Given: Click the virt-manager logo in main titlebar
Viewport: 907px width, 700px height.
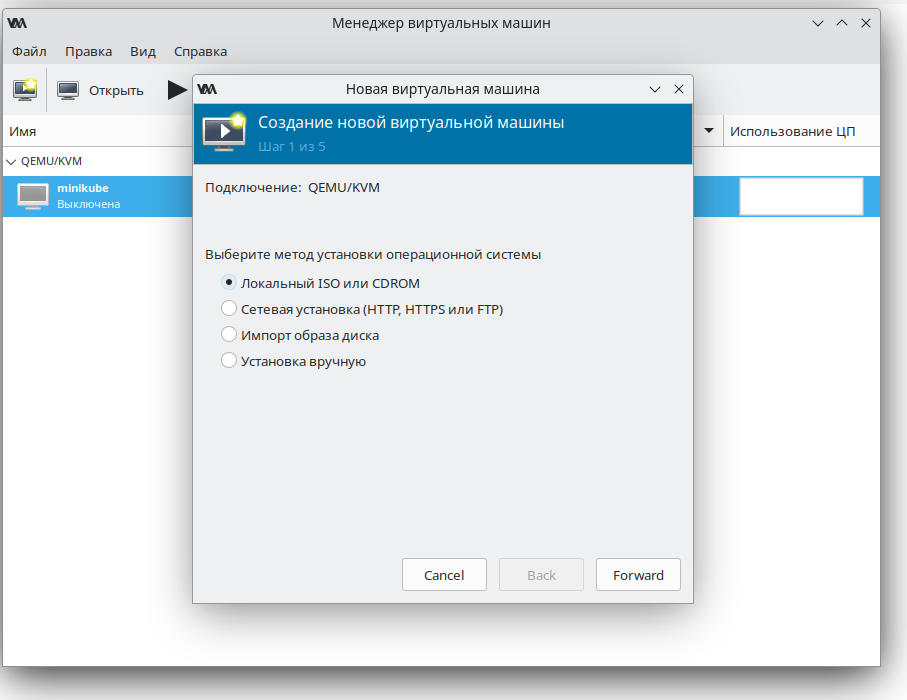Looking at the screenshot, I should (x=17, y=23).
